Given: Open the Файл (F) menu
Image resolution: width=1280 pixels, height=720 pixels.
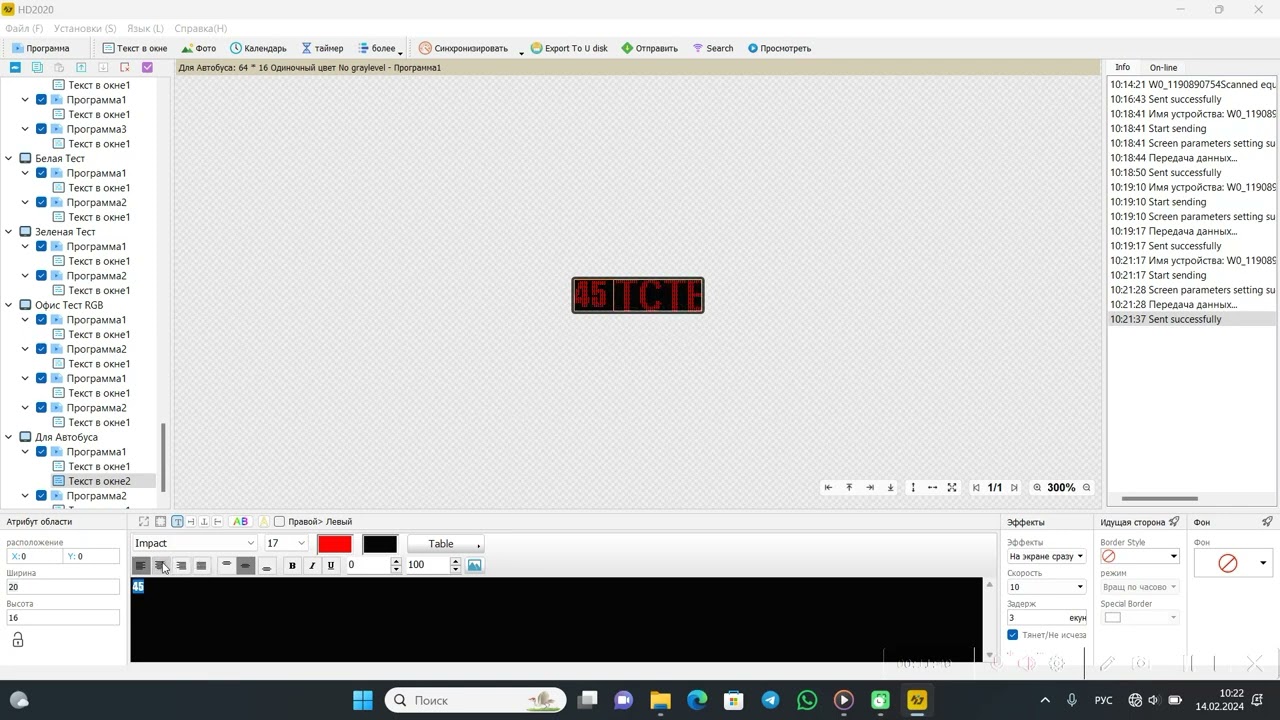Looking at the screenshot, I should pyautogui.click(x=24, y=28).
